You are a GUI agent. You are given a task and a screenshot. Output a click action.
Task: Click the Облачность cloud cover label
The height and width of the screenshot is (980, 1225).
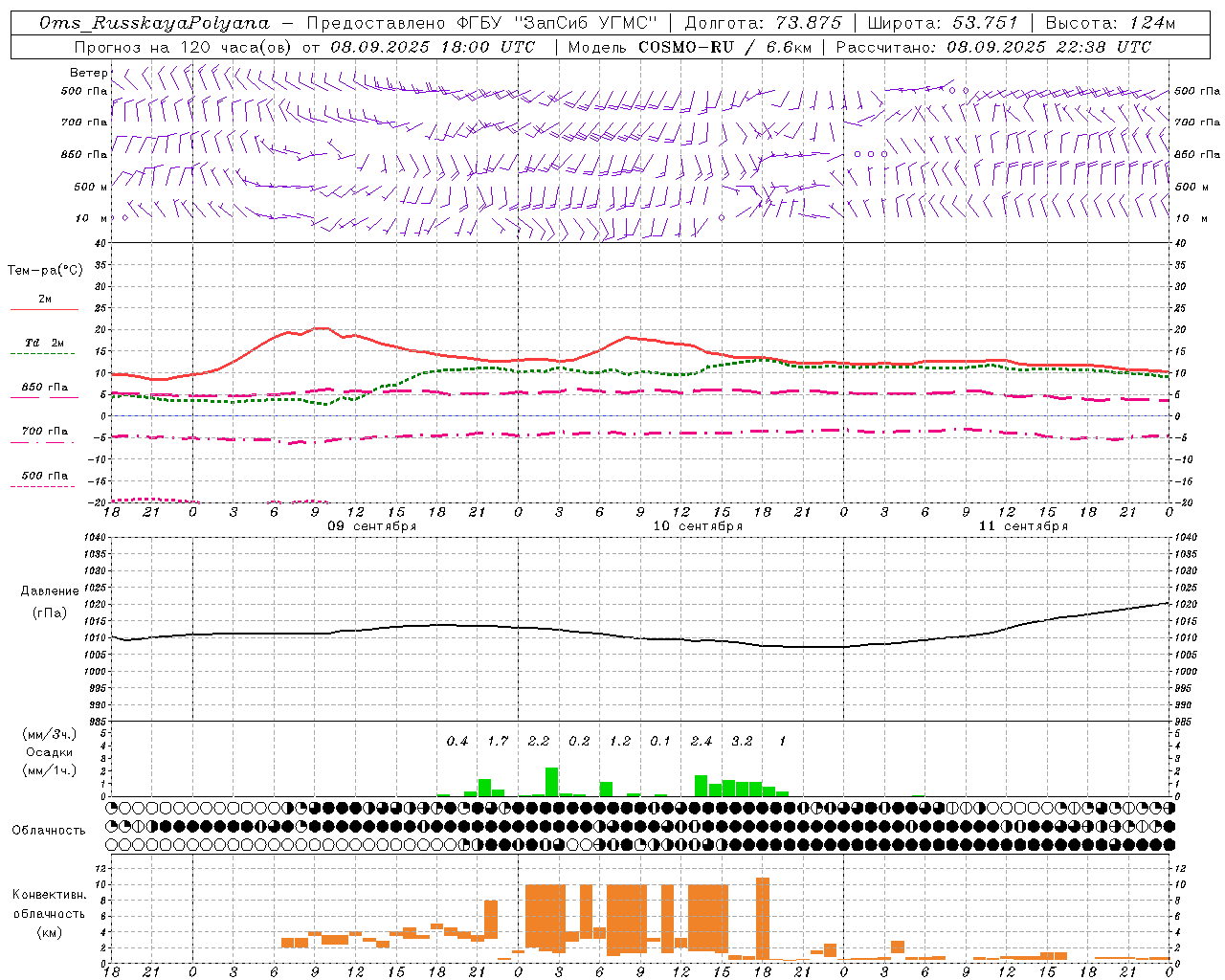[x=49, y=831]
